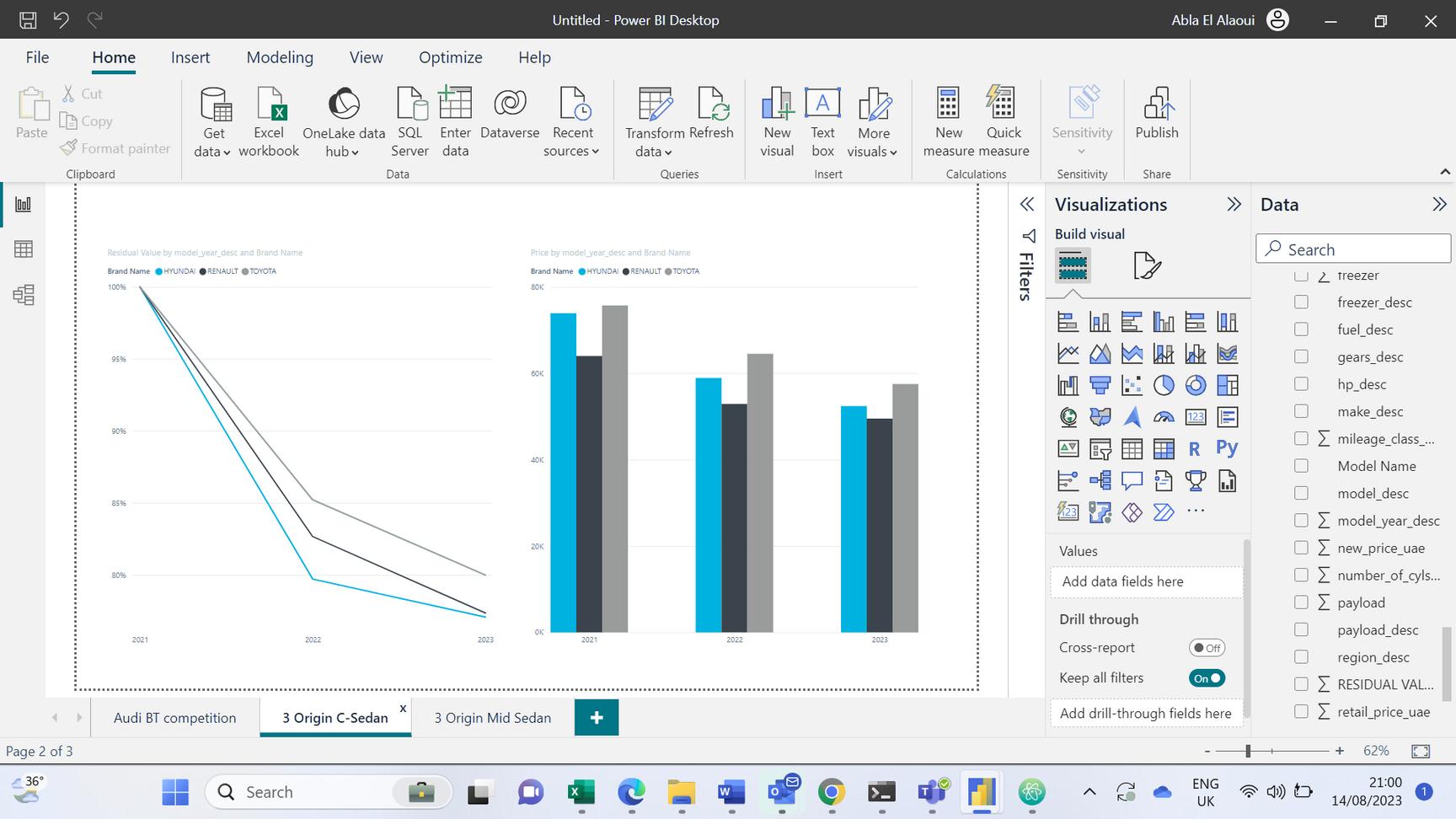This screenshot has height=819, width=1456.
Task: Switch to Report view in left sidebar
Action: pyautogui.click(x=24, y=204)
